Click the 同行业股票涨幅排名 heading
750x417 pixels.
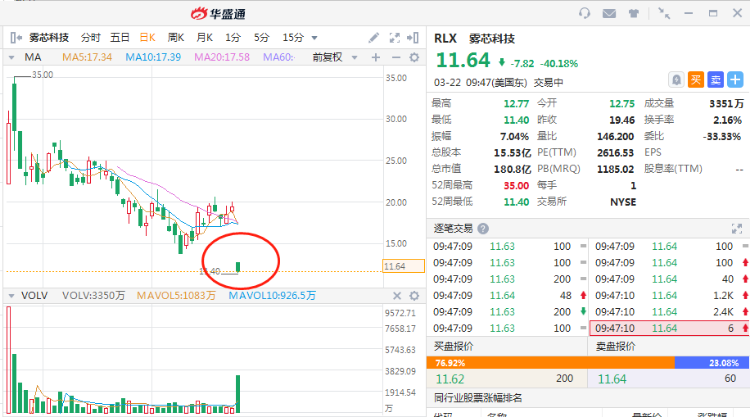[x=478, y=397]
